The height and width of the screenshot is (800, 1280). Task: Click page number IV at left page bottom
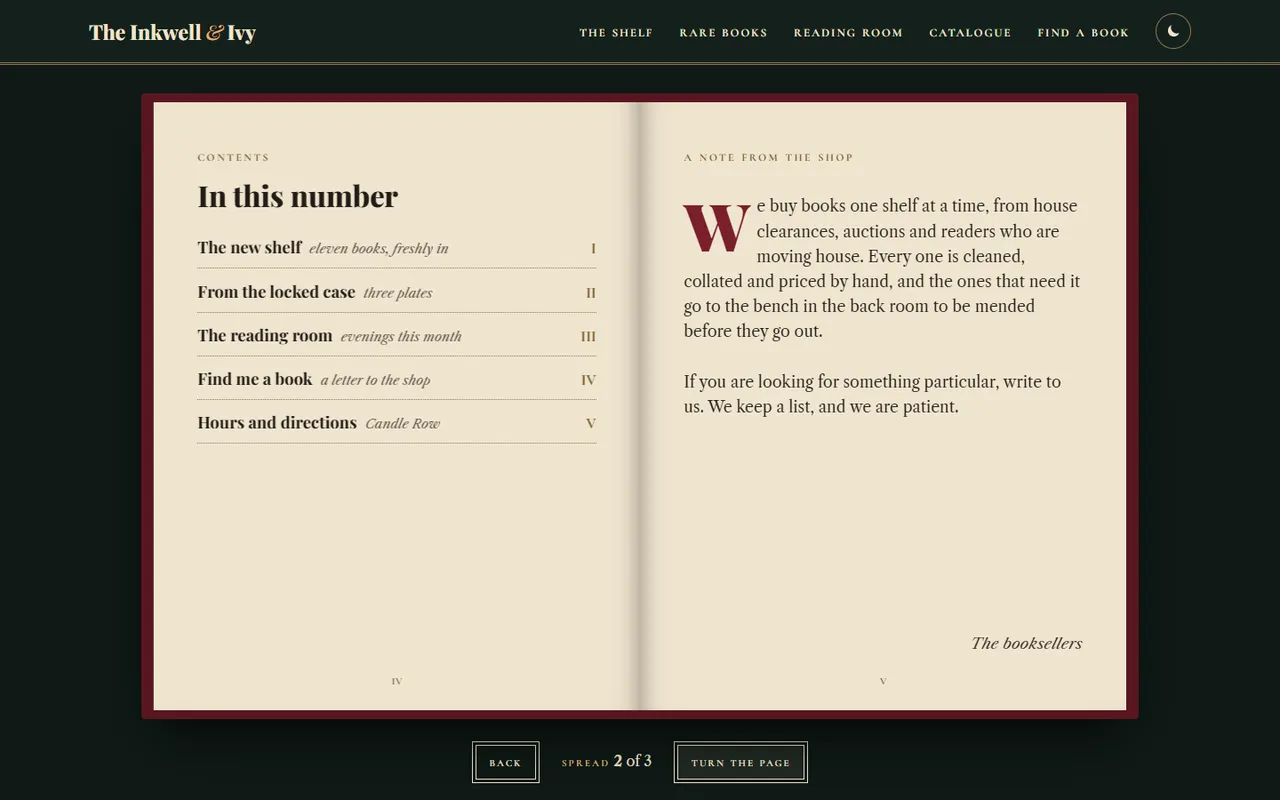[397, 681]
